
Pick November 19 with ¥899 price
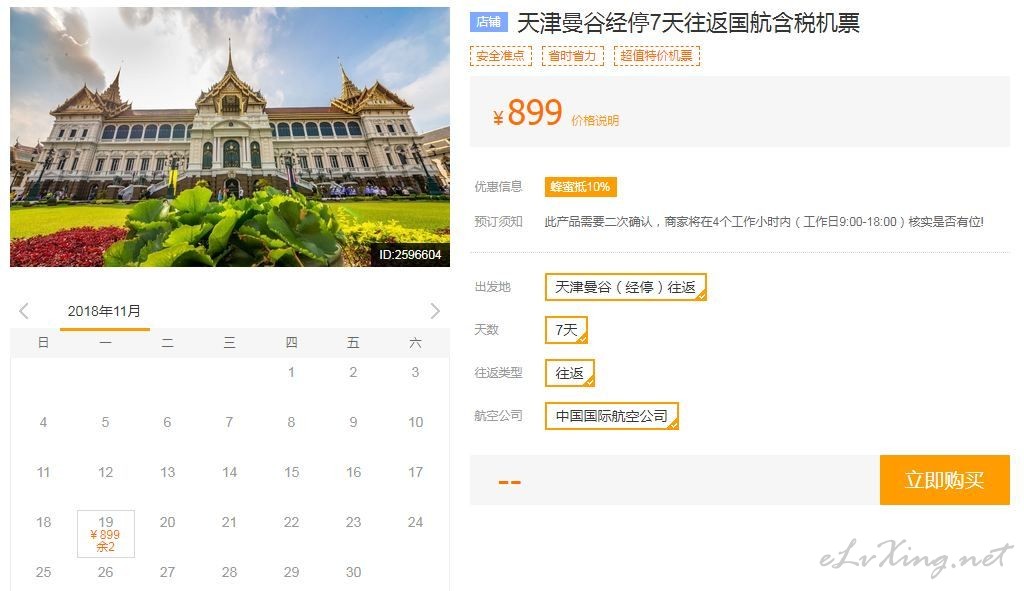click(106, 534)
